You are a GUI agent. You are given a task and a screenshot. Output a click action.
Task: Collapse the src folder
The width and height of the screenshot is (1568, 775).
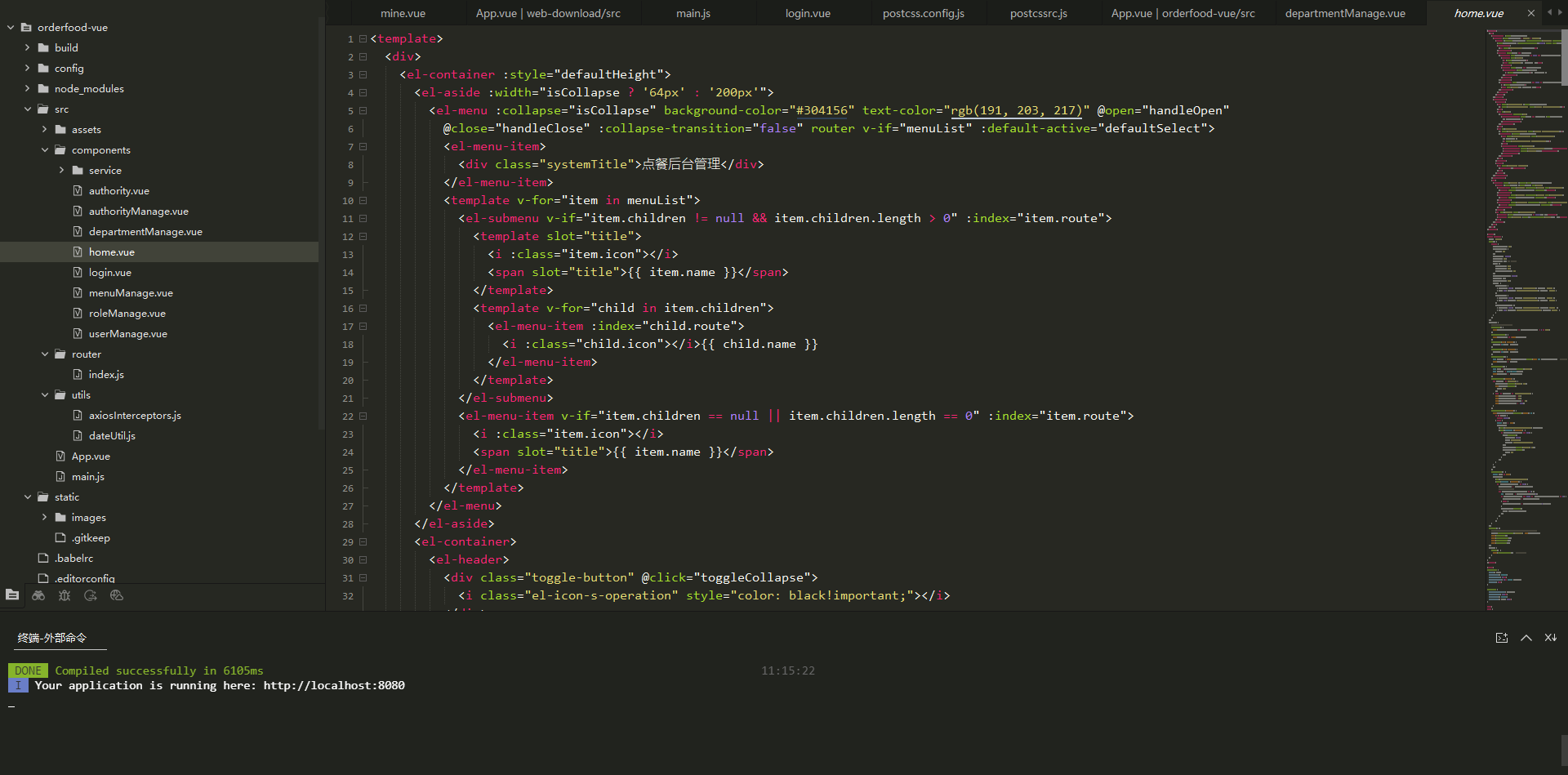(28, 109)
